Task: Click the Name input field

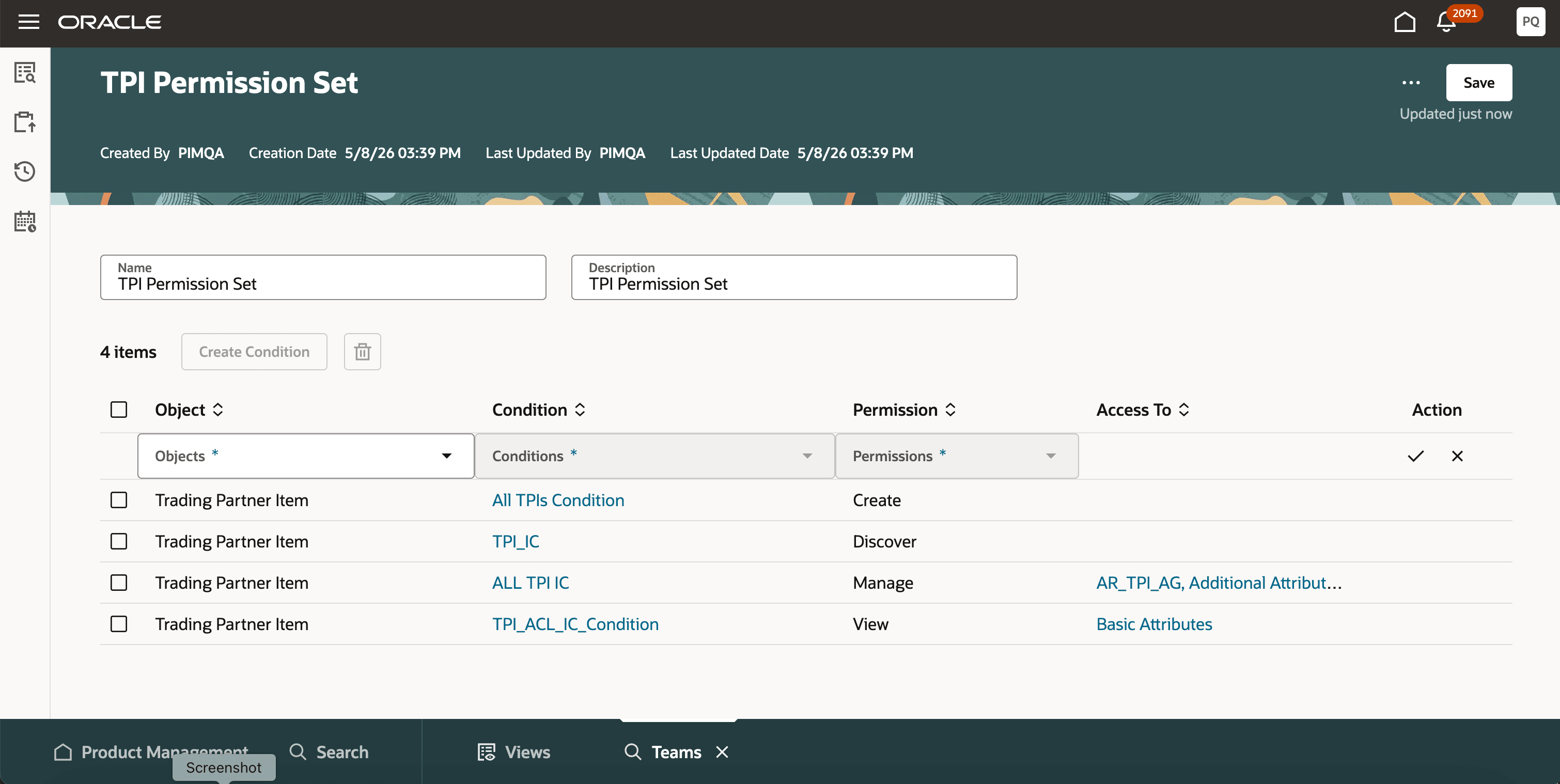Action: 323,277
